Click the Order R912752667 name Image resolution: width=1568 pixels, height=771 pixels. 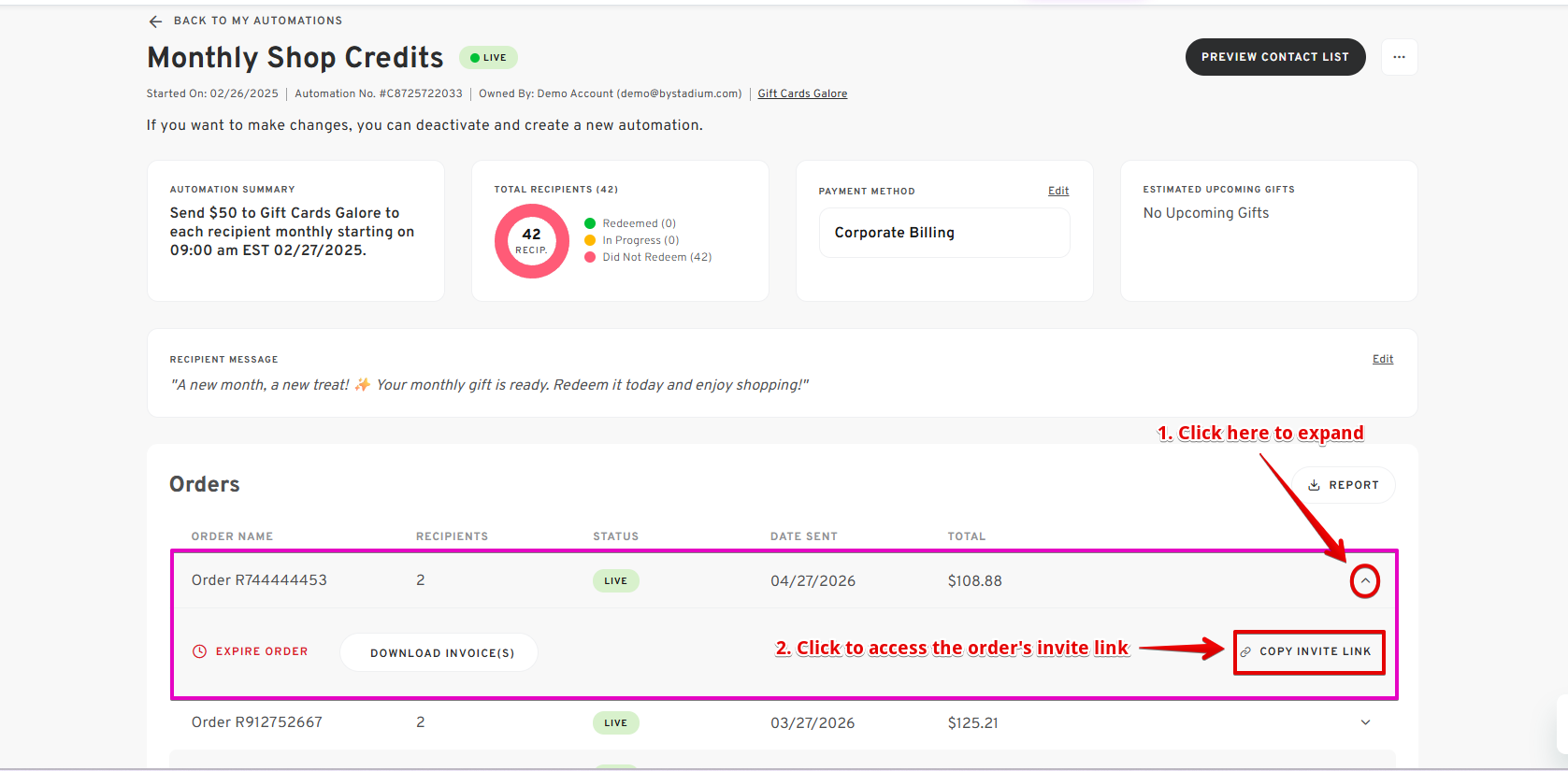point(257,722)
